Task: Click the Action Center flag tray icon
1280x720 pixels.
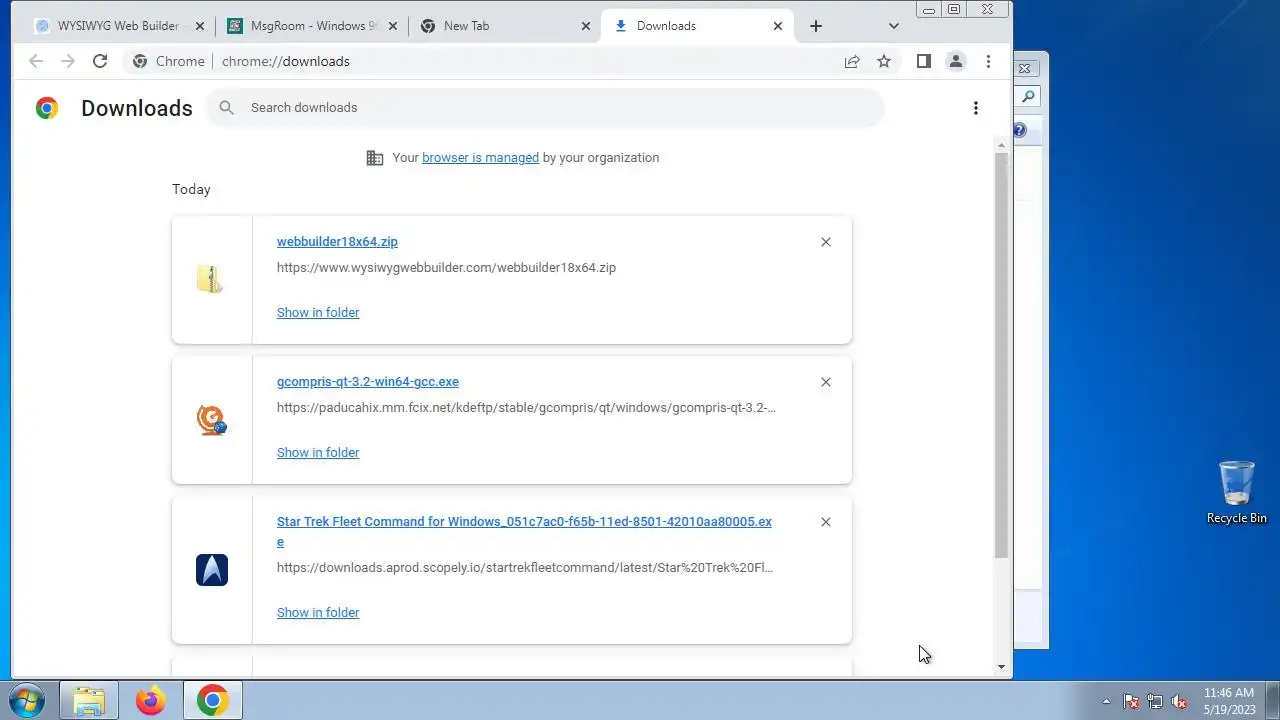Action: (1131, 701)
